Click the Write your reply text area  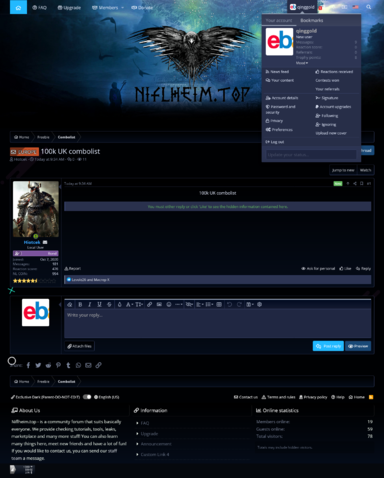tap(217, 323)
